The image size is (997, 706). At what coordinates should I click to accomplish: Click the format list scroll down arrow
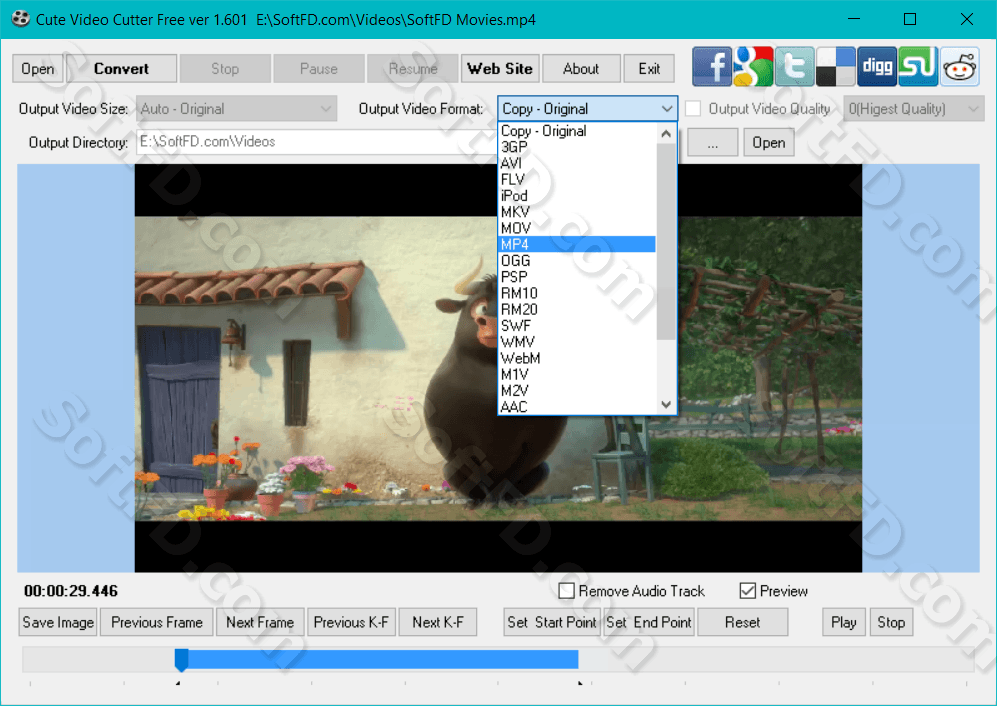tap(666, 405)
